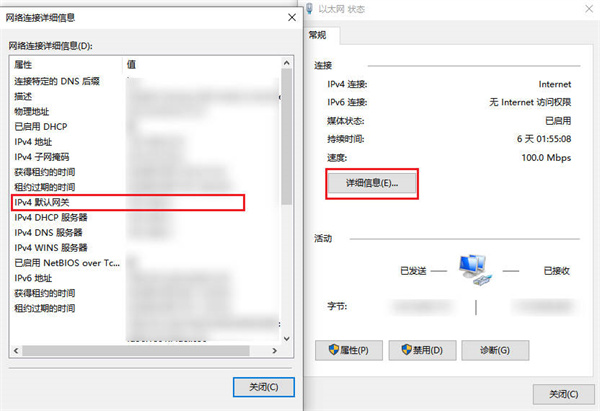
Task: Click the network computers activity icon
Action: (x=475, y=270)
